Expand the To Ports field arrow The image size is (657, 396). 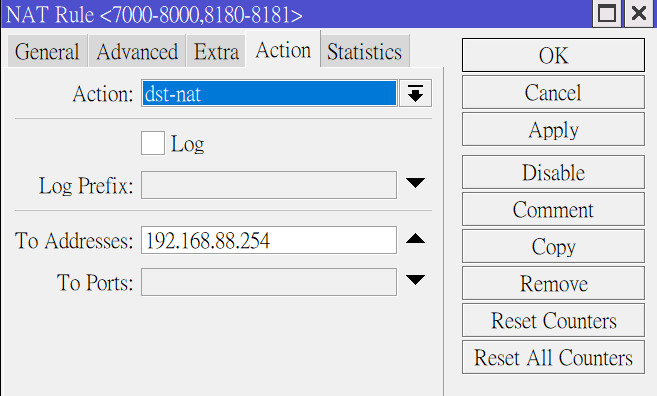415,280
